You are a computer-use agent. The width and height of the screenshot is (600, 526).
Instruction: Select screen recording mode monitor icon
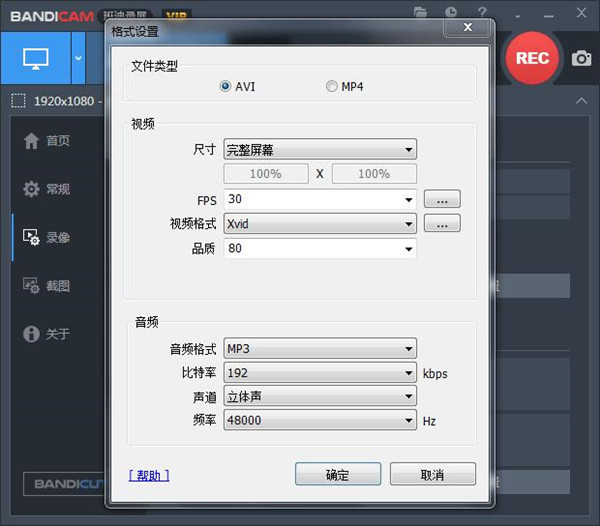36,58
